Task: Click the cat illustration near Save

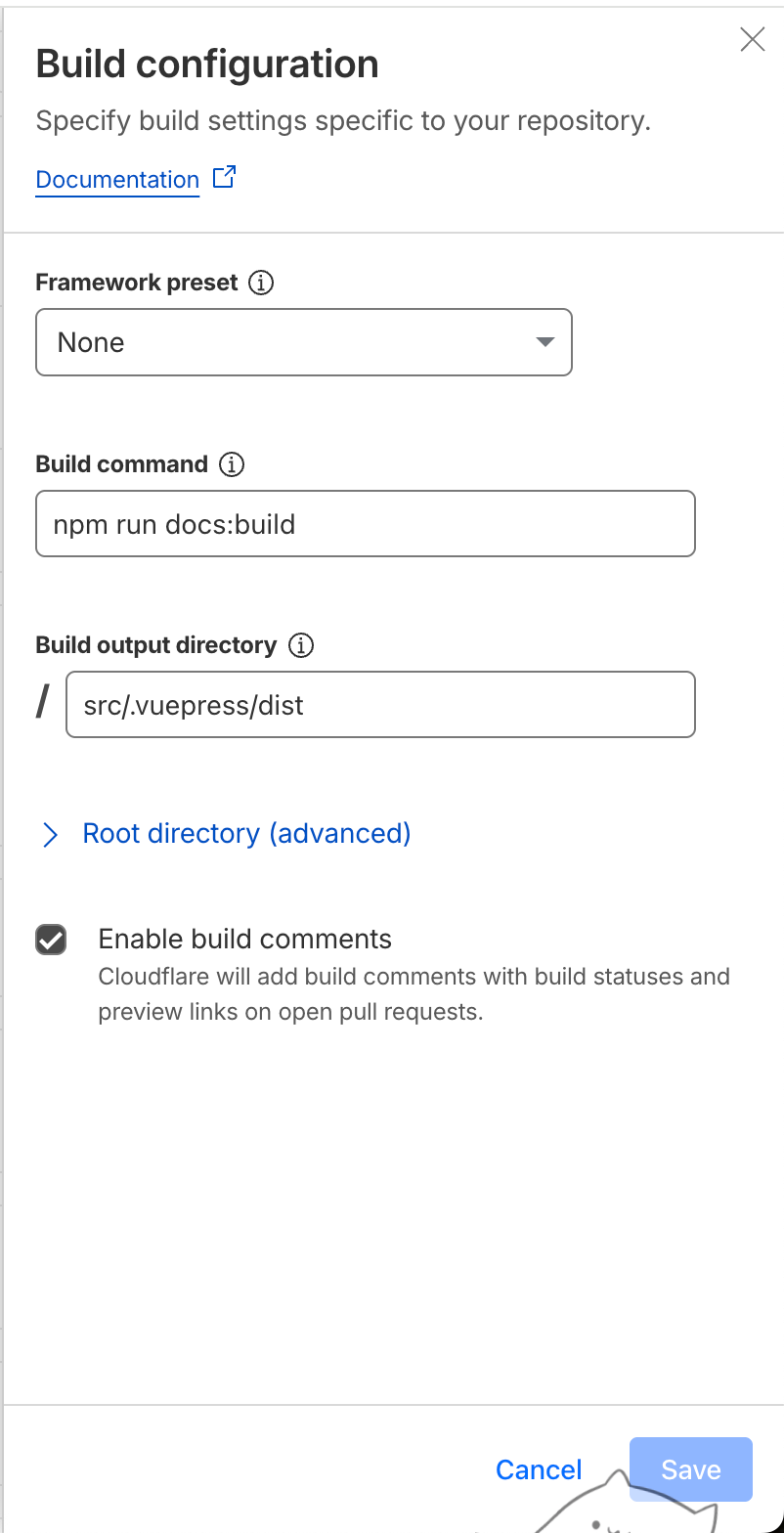Action: click(x=645, y=1511)
